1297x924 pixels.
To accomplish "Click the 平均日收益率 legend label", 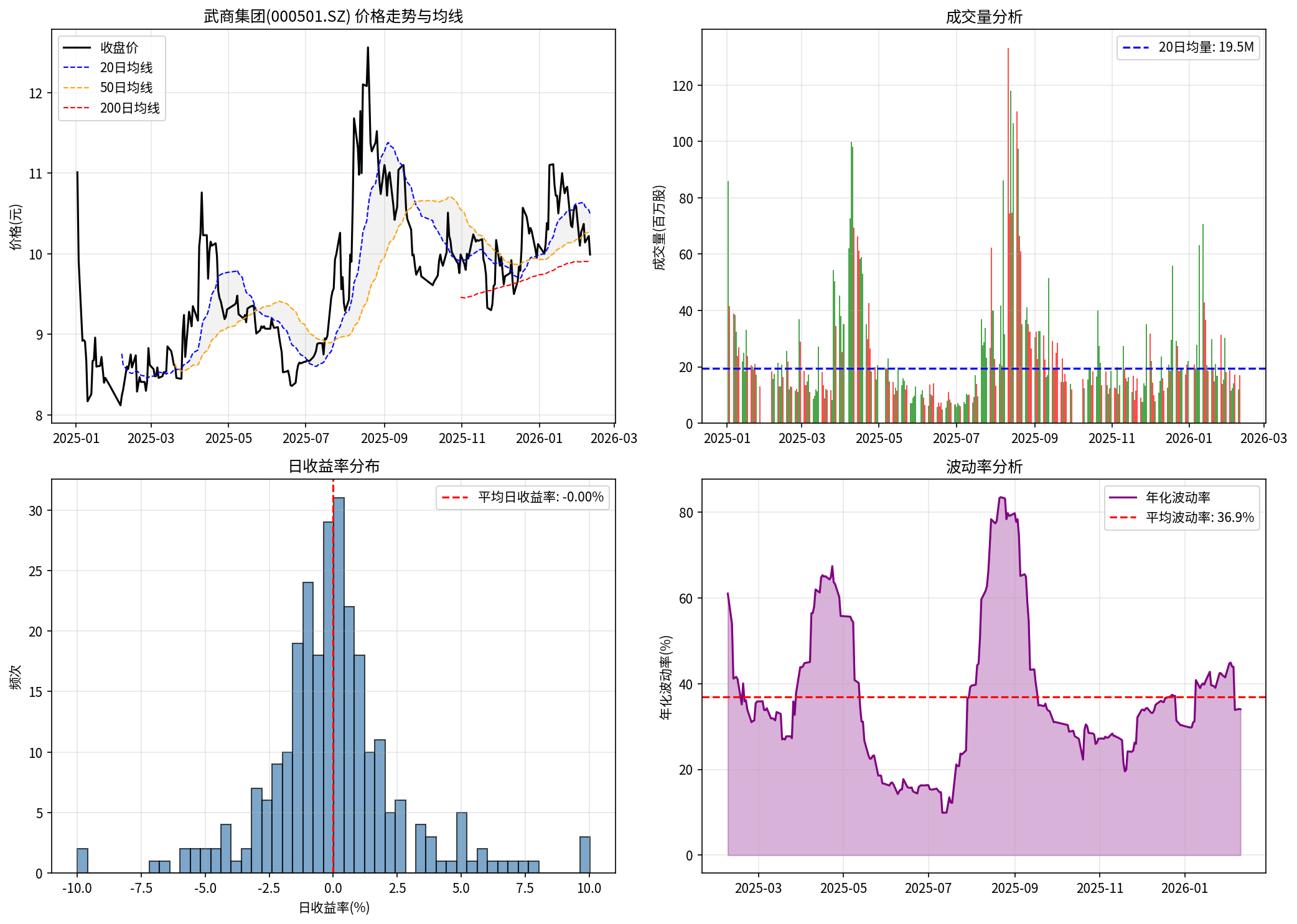I will tap(540, 497).
